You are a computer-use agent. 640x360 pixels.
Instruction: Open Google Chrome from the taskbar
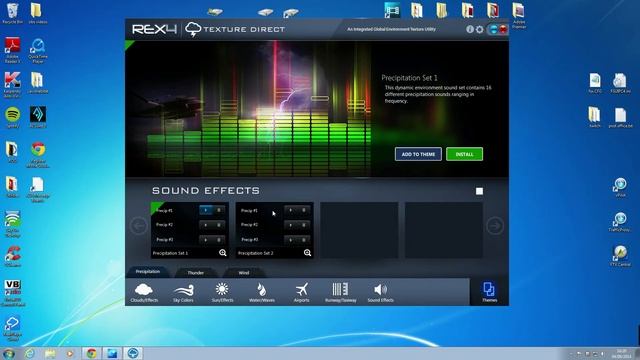(x=91, y=353)
